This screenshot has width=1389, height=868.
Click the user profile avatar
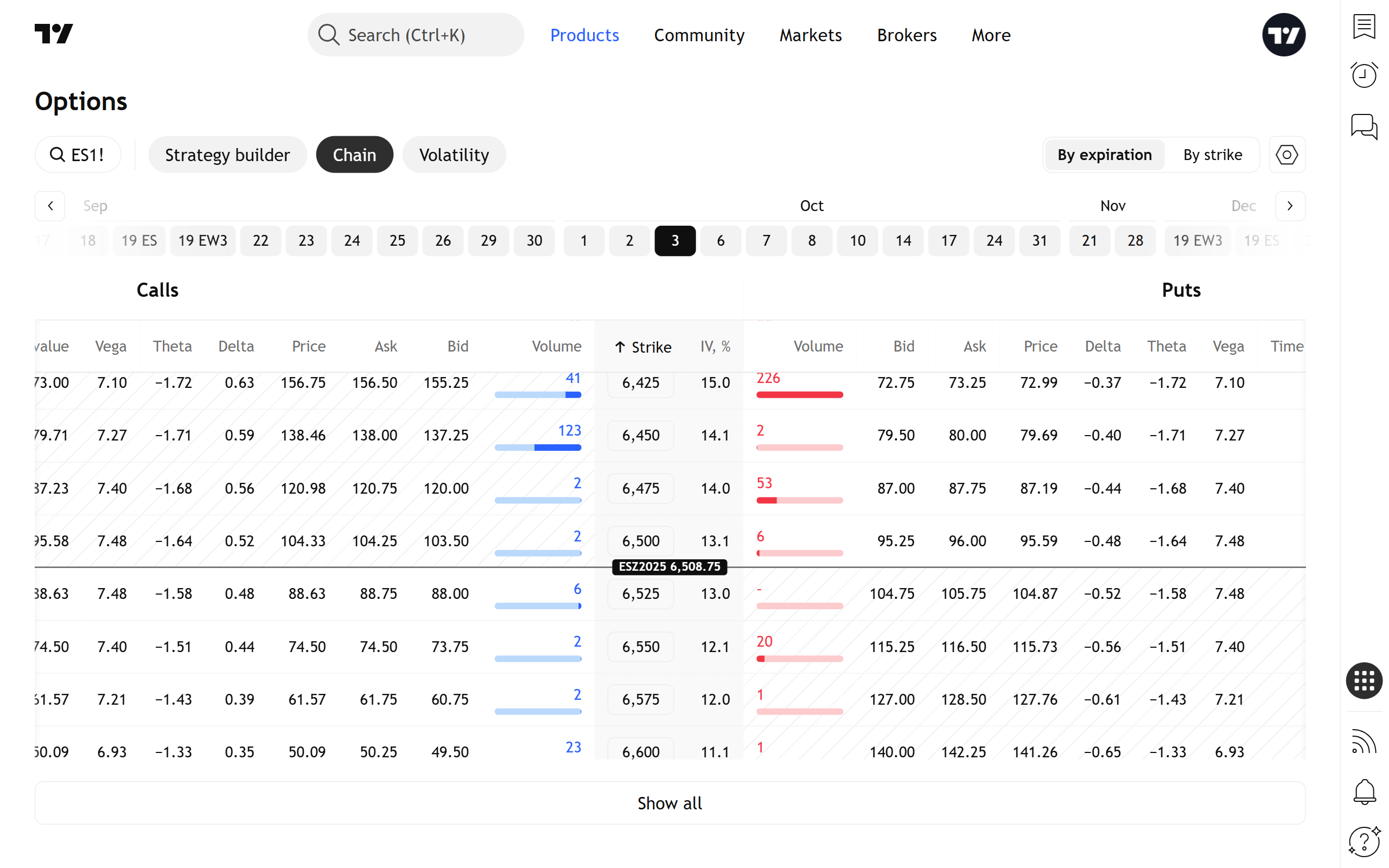(x=1283, y=35)
